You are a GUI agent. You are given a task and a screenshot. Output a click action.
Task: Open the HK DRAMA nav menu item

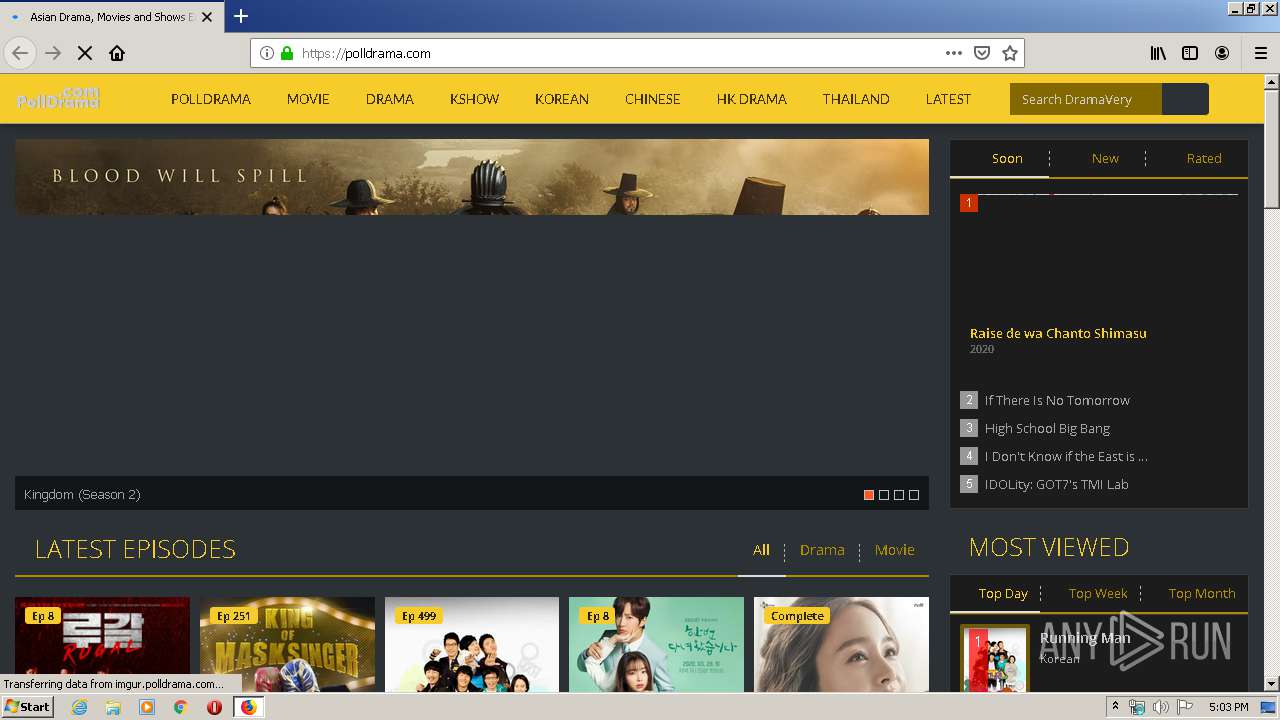(x=752, y=99)
